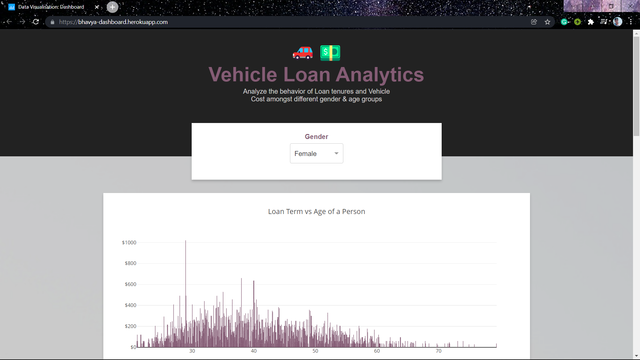Go forward with the browser forward arrow

point(22,22)
